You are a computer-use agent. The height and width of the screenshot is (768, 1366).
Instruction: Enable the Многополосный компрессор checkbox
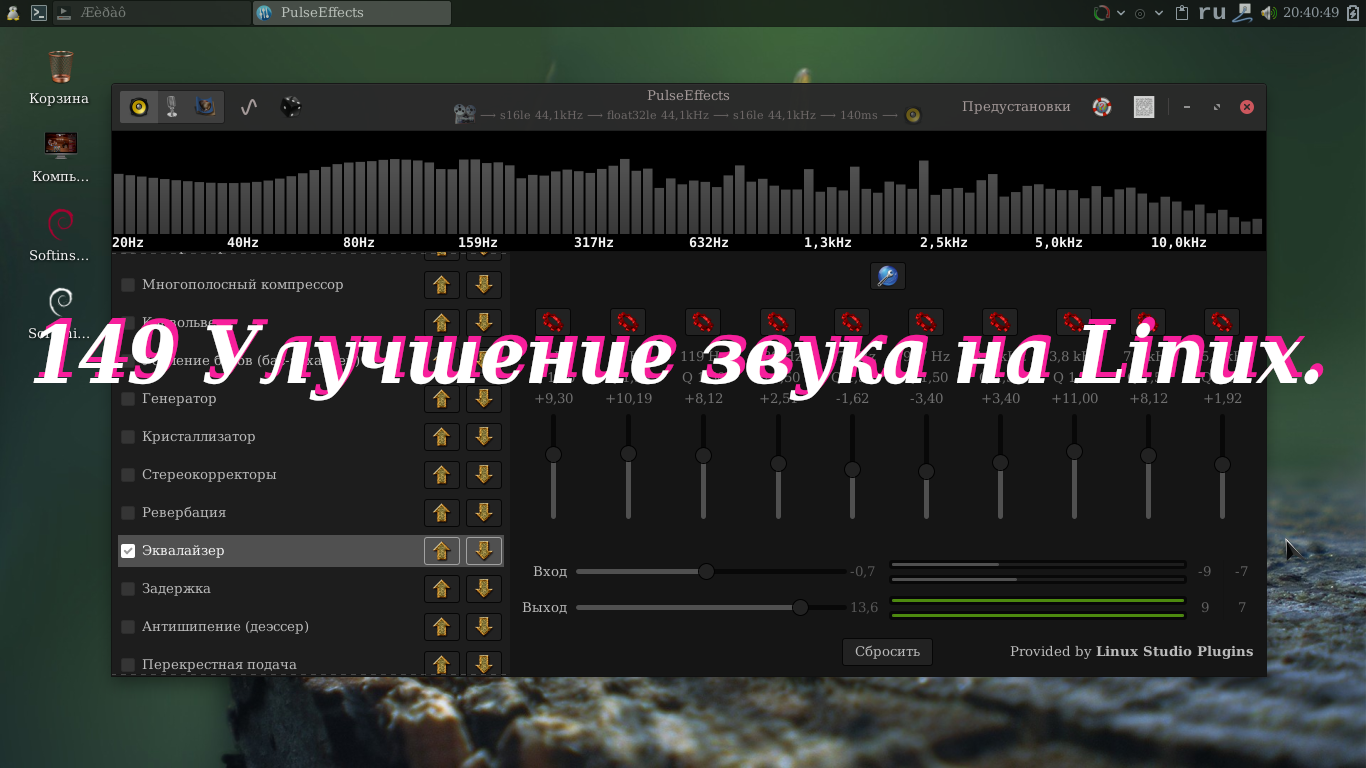[x=128, y=285]
